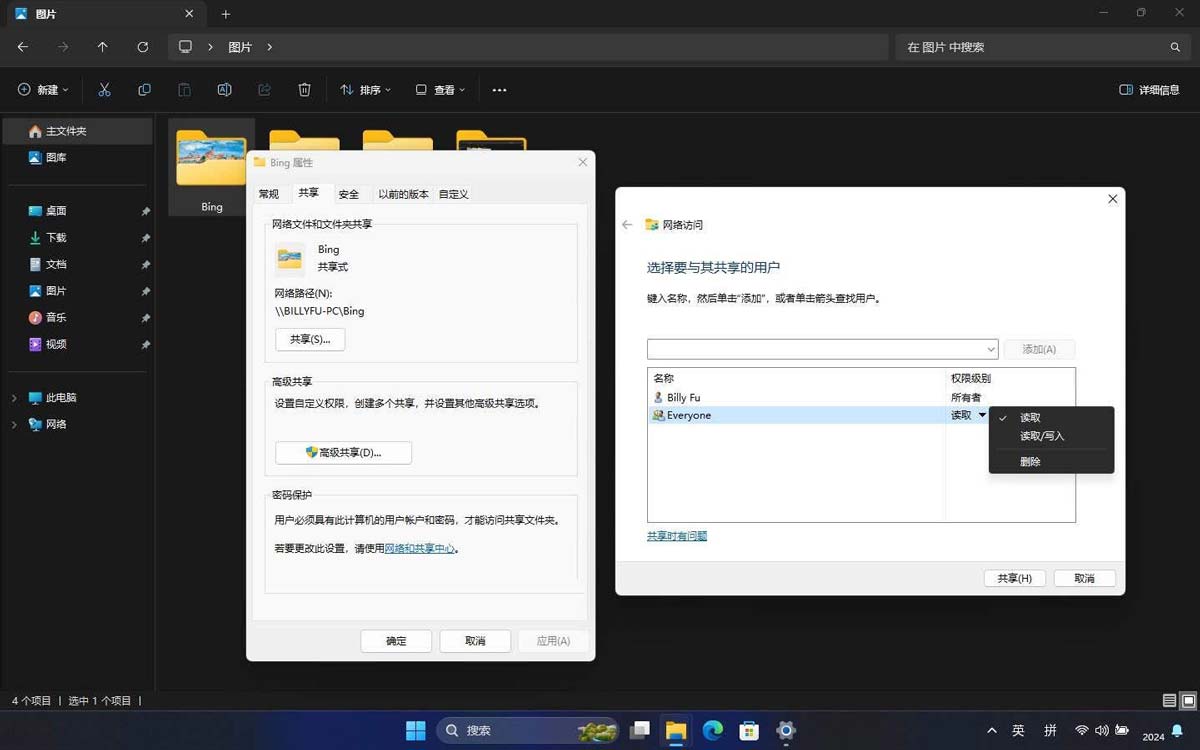Switch to large thumbnails view icon
Image resolution: width=1200 pixels, height=750 pixels.
point(1188,701)
